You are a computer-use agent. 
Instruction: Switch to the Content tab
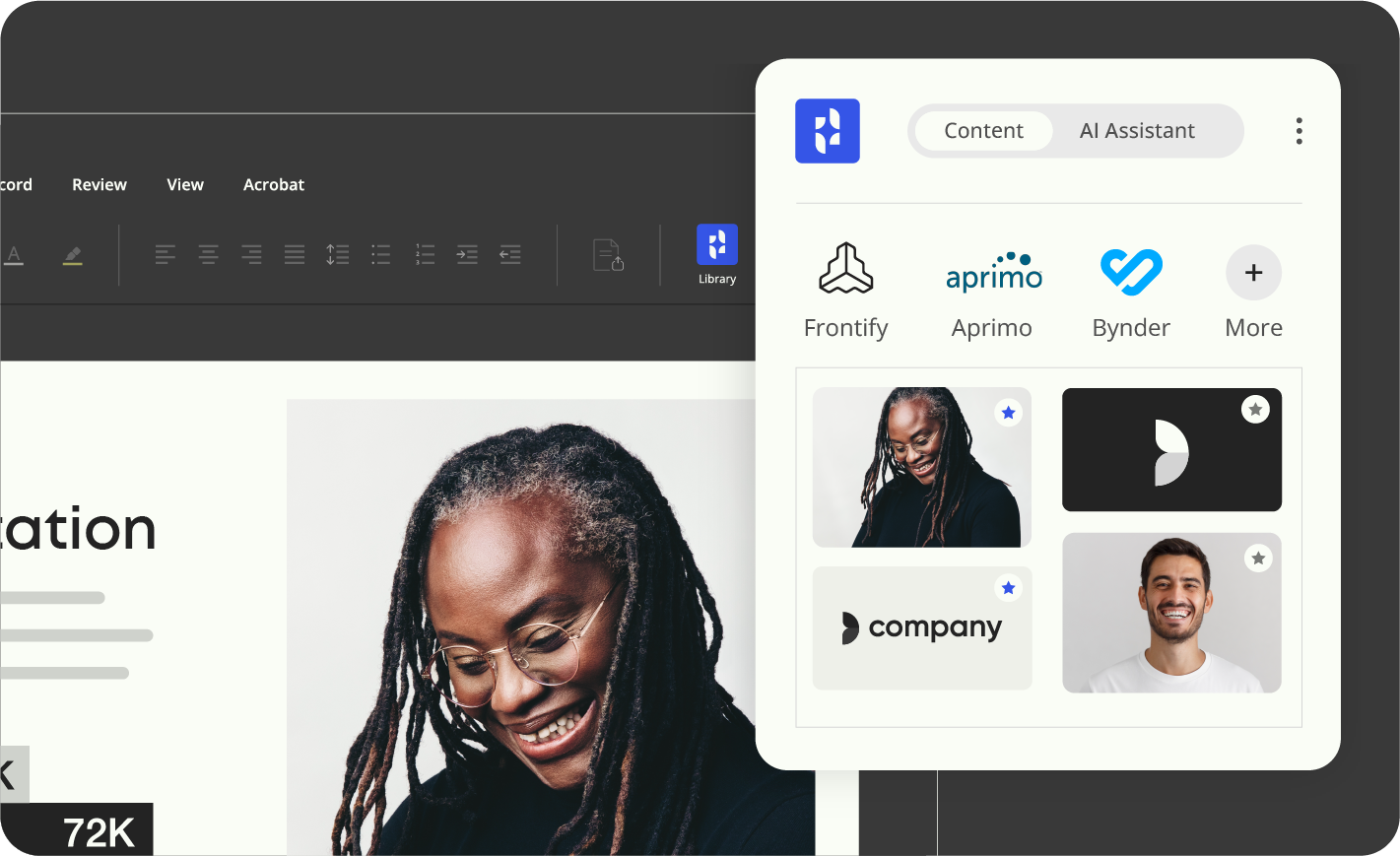pos(983,131)
